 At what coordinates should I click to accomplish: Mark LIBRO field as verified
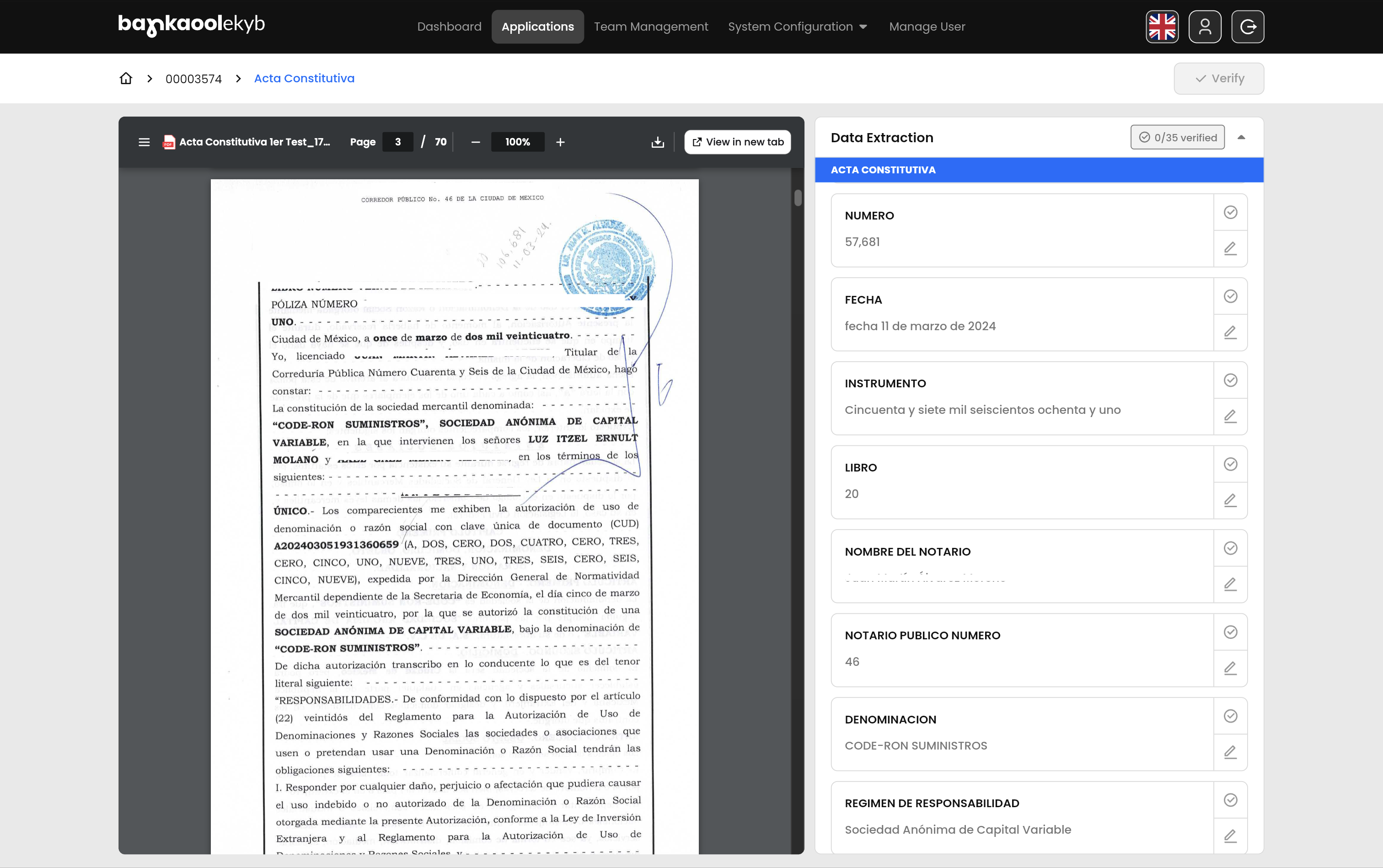pyautogui.click(x=1230, y=464)
